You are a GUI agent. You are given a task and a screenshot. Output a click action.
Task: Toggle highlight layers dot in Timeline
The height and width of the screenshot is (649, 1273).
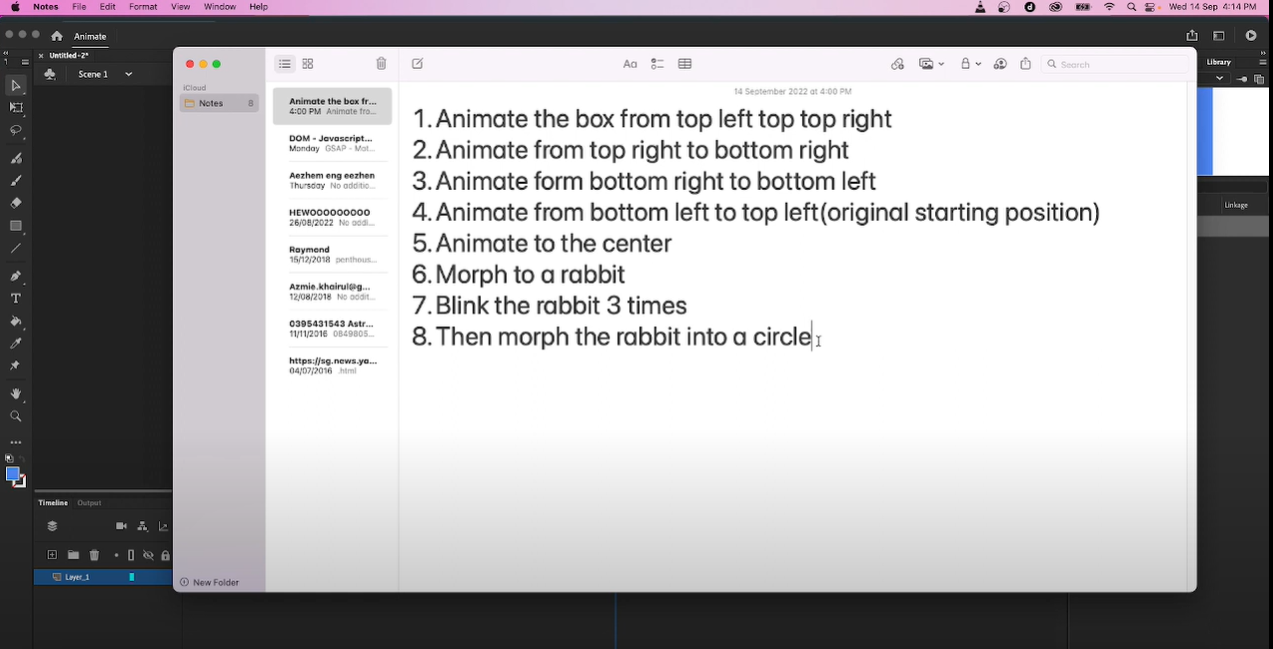[116, 555]
